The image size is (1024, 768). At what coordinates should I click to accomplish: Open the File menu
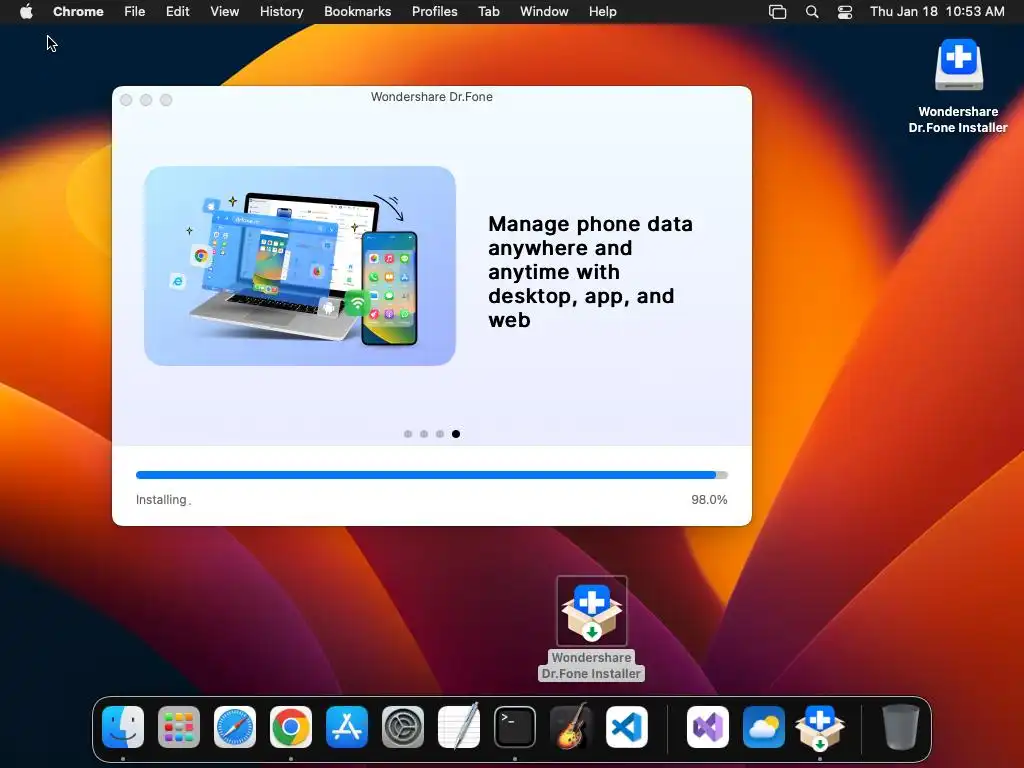click(x=135, y=12)
